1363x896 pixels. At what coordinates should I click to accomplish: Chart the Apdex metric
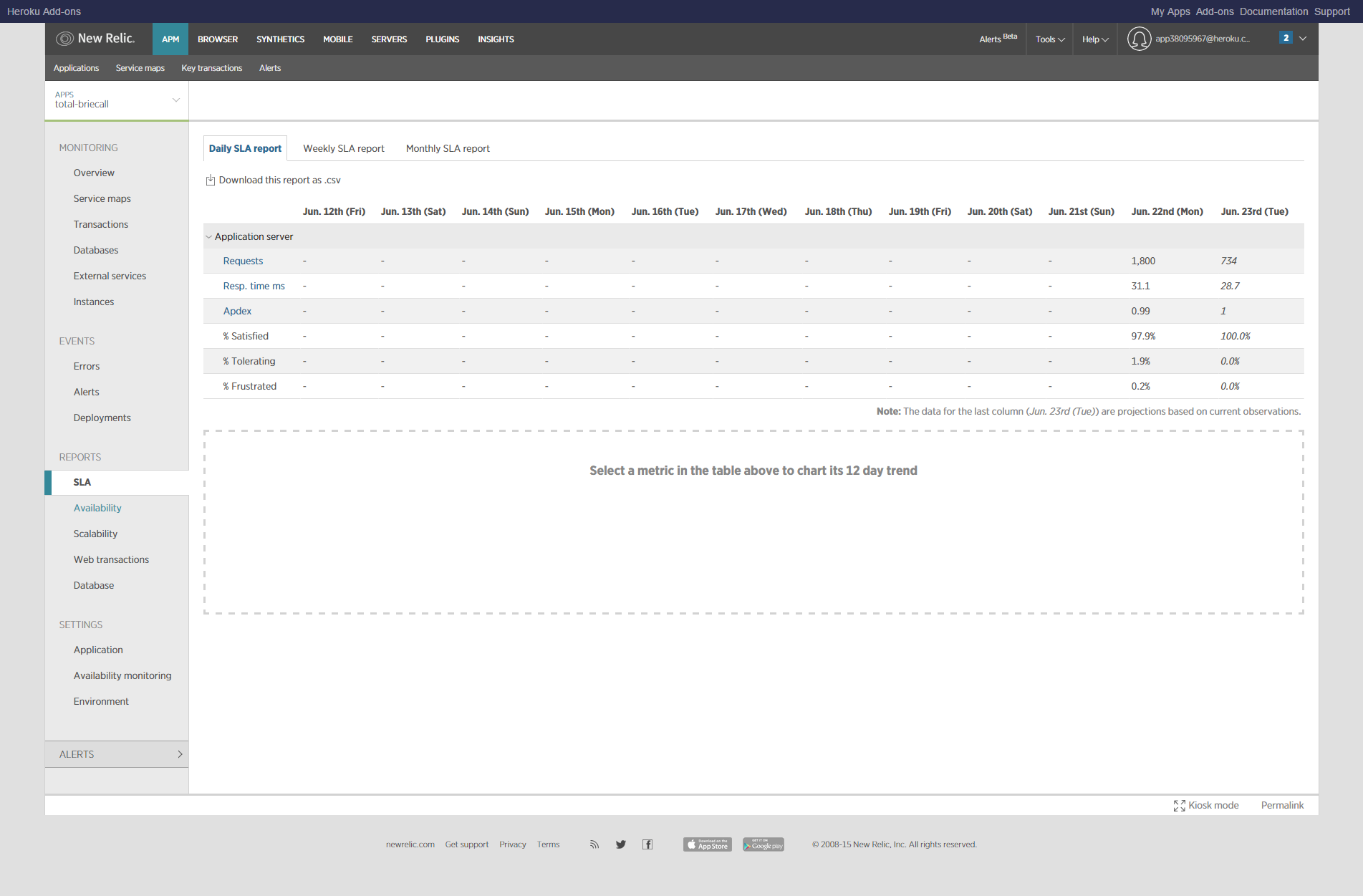pos(237,312)
